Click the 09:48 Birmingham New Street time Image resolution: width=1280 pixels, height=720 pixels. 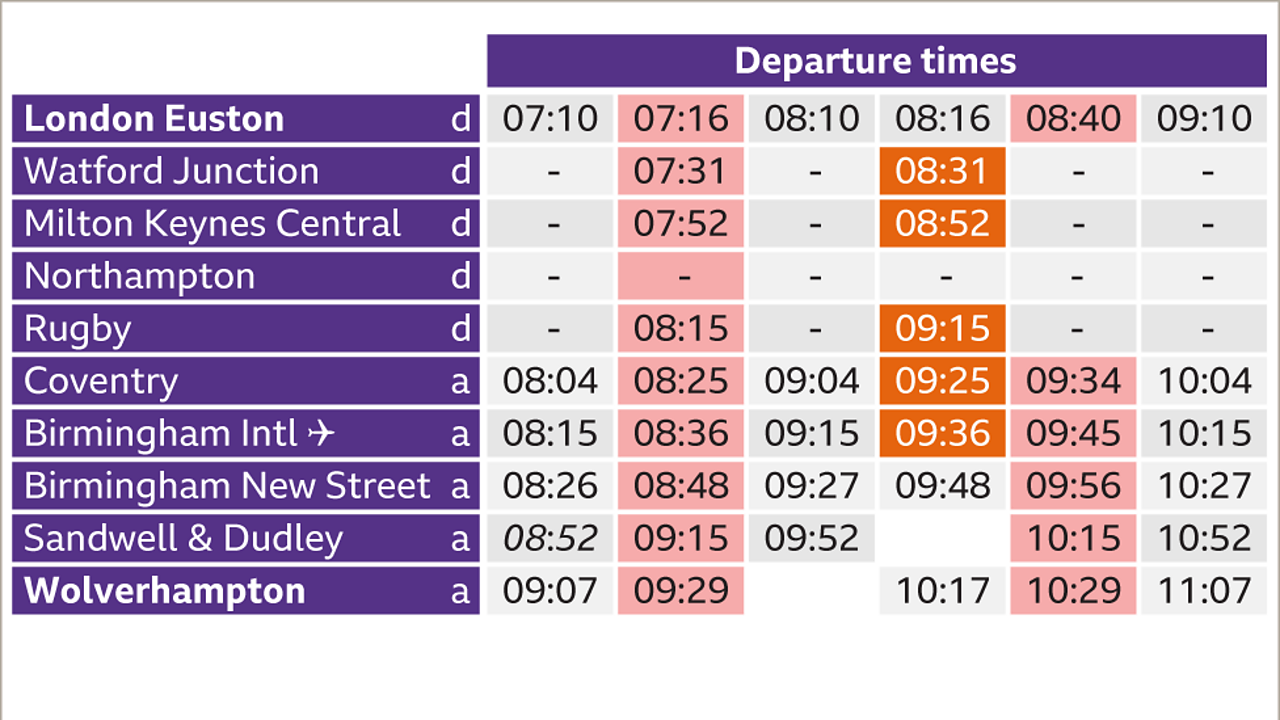click(942, 486)
